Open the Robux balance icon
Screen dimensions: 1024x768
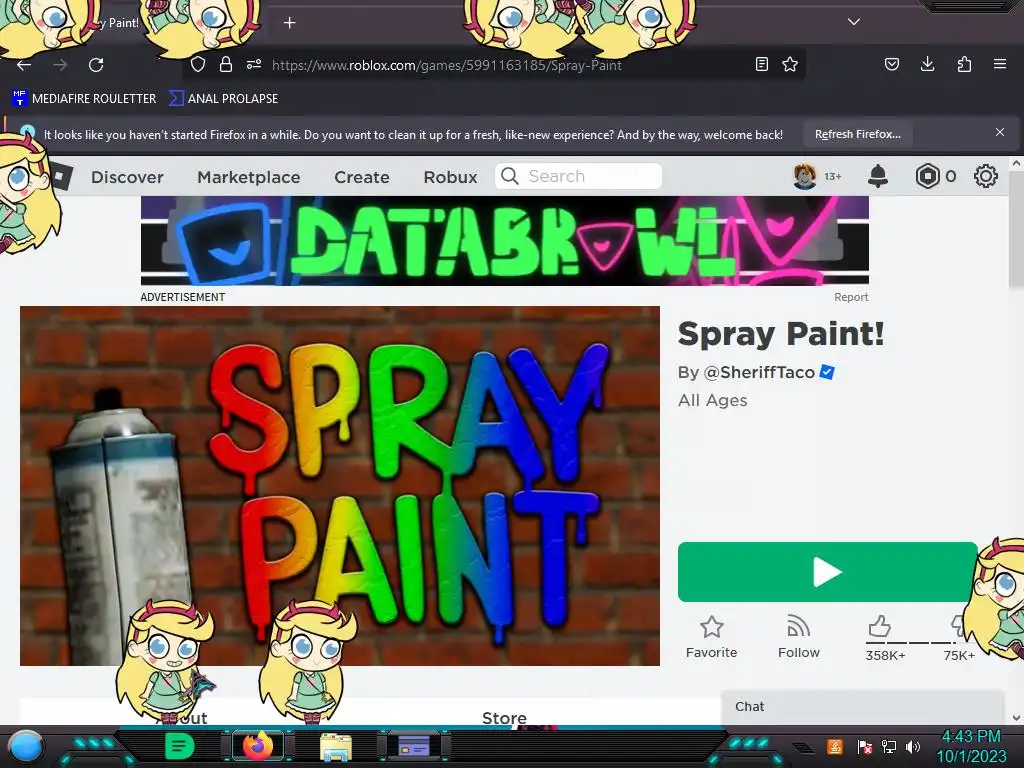[x=927, y=176]
